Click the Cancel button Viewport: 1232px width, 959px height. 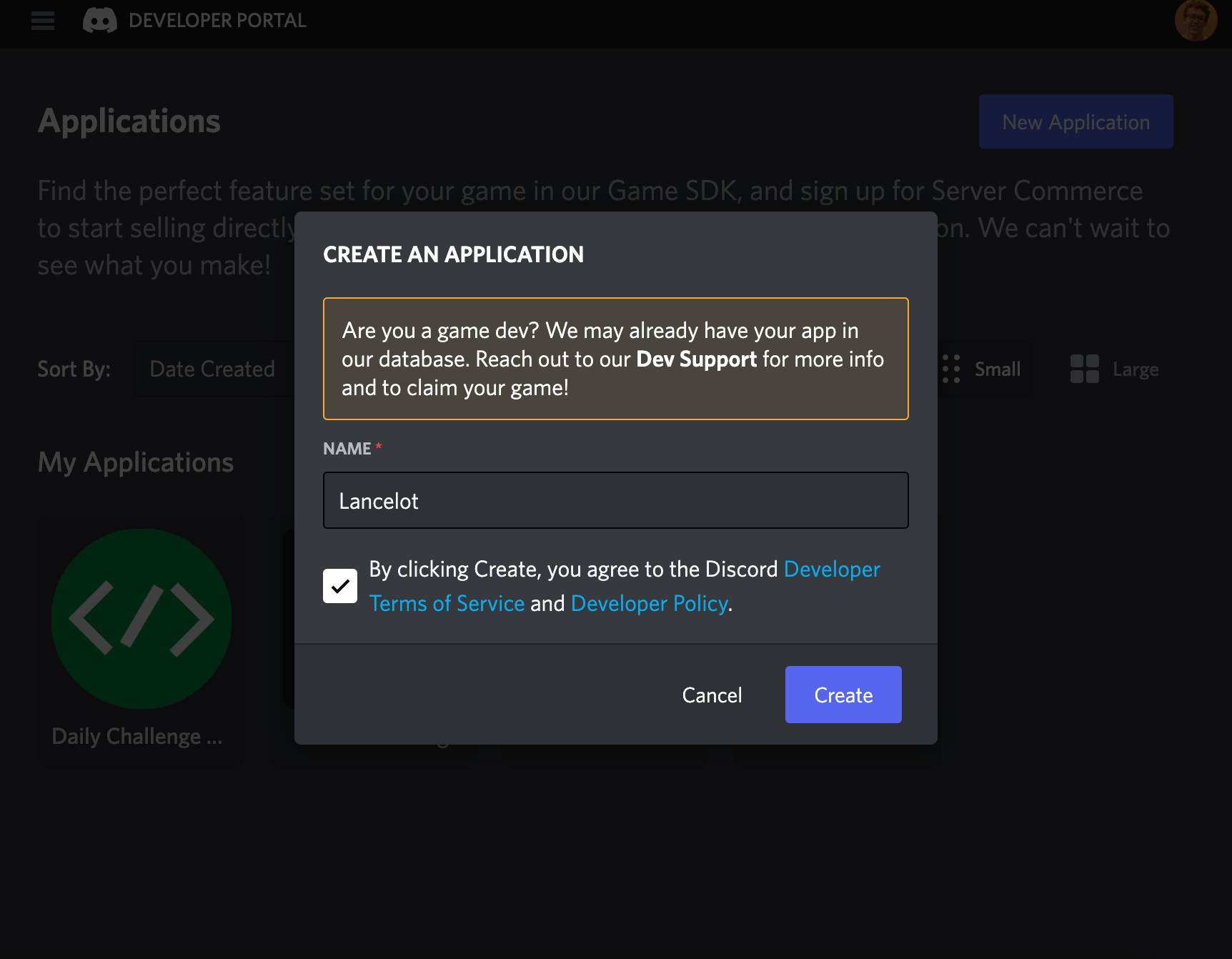click(x=712, y=695)
